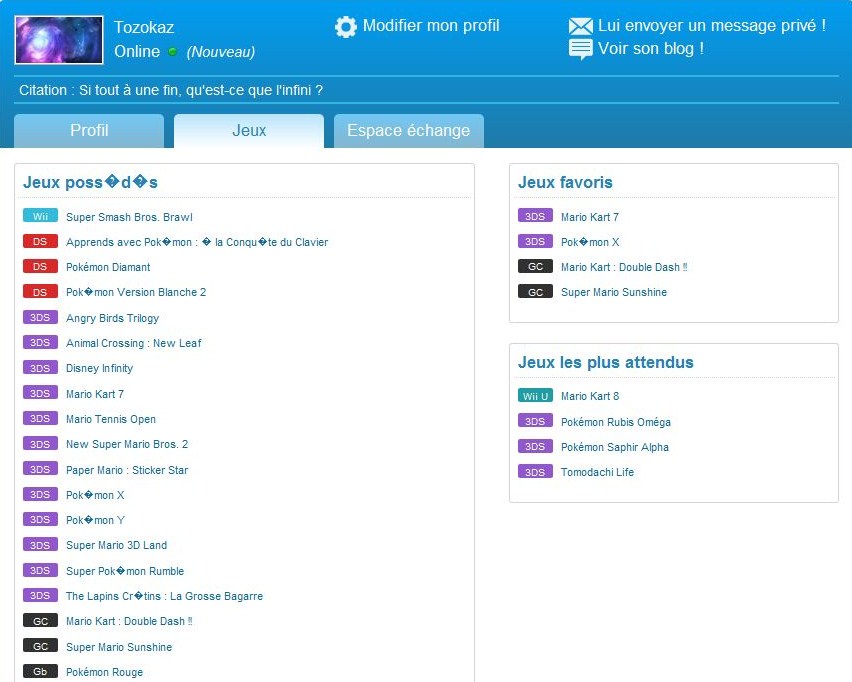852x682 pixels.
Task: Open Super Mario 3D Land link
Action: [x=117, y=545]
